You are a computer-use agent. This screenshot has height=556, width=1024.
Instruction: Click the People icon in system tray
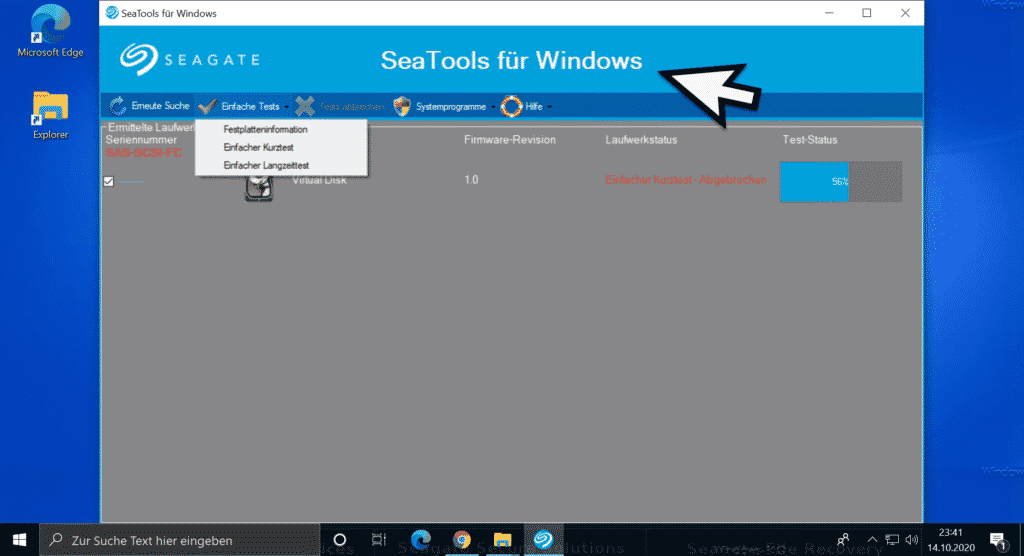click(843, 540)
